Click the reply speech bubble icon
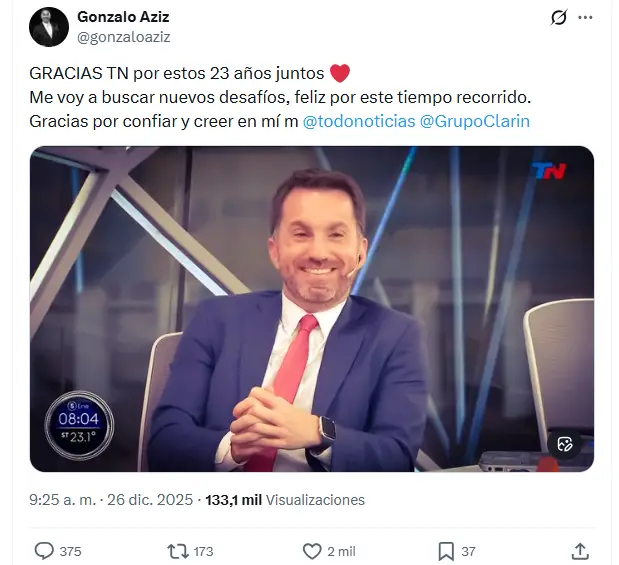The width and height of the screenshot is (619, 565). tap(44, 551)
